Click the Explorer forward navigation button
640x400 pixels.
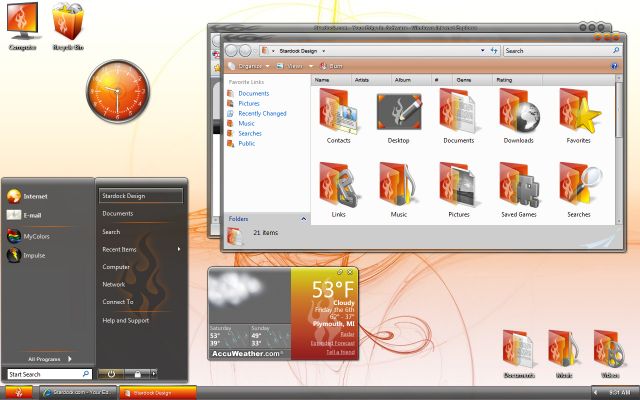tap(245, 51)
